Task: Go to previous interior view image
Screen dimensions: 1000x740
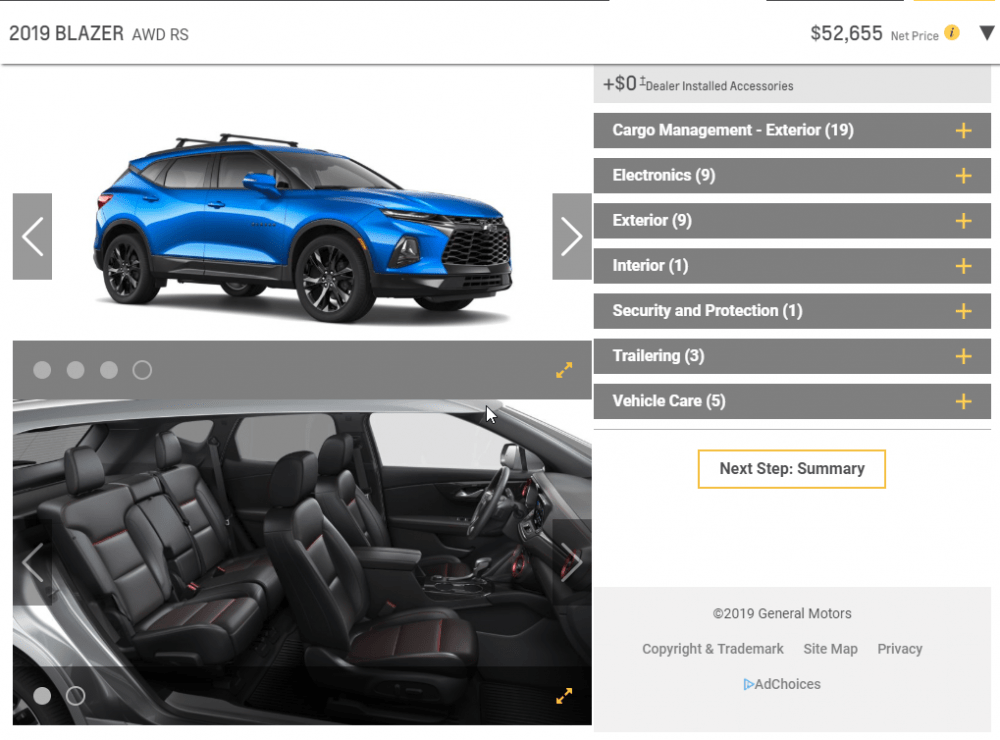Action: [x=32, y=562]
